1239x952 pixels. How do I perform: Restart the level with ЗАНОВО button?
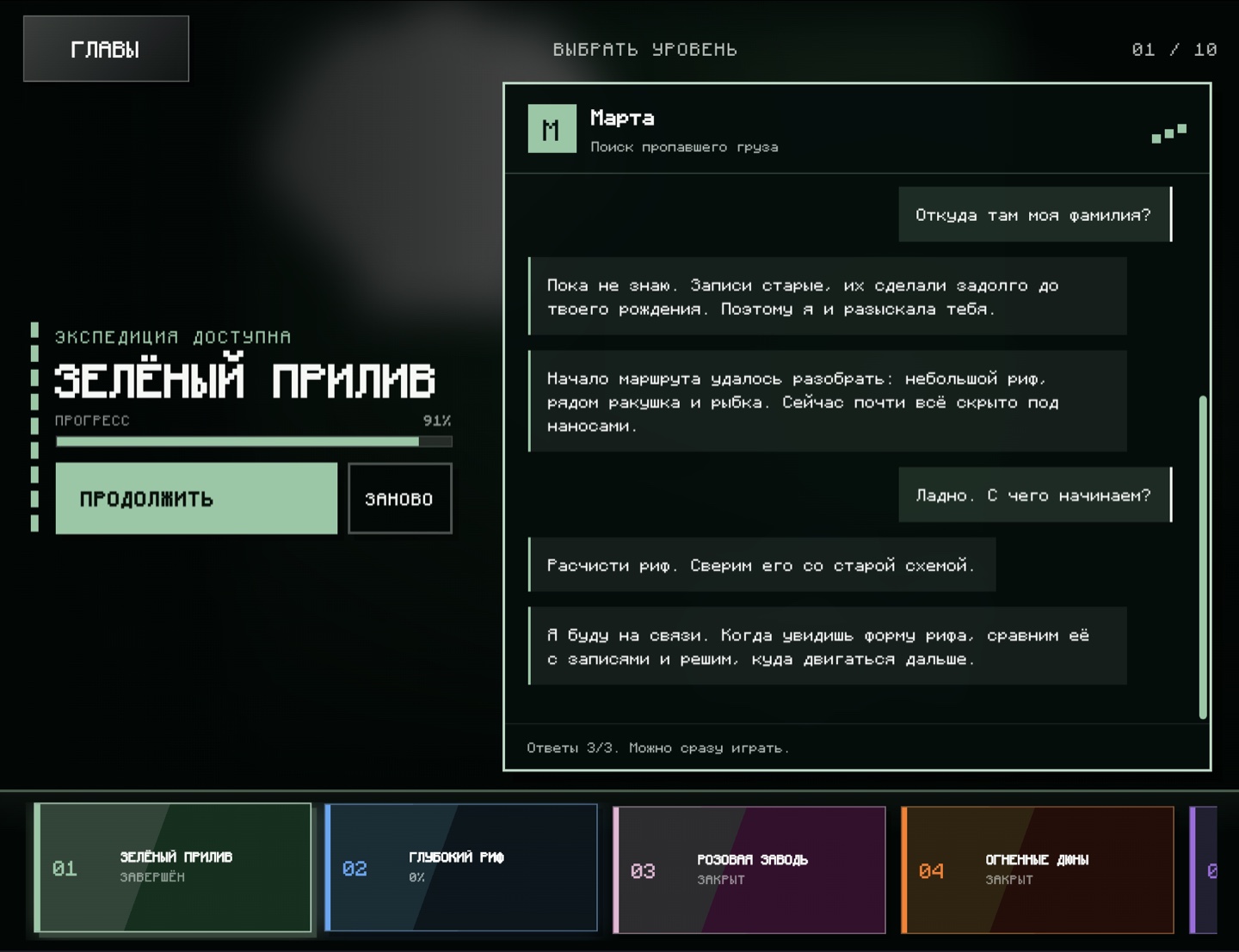pos(400,499)
